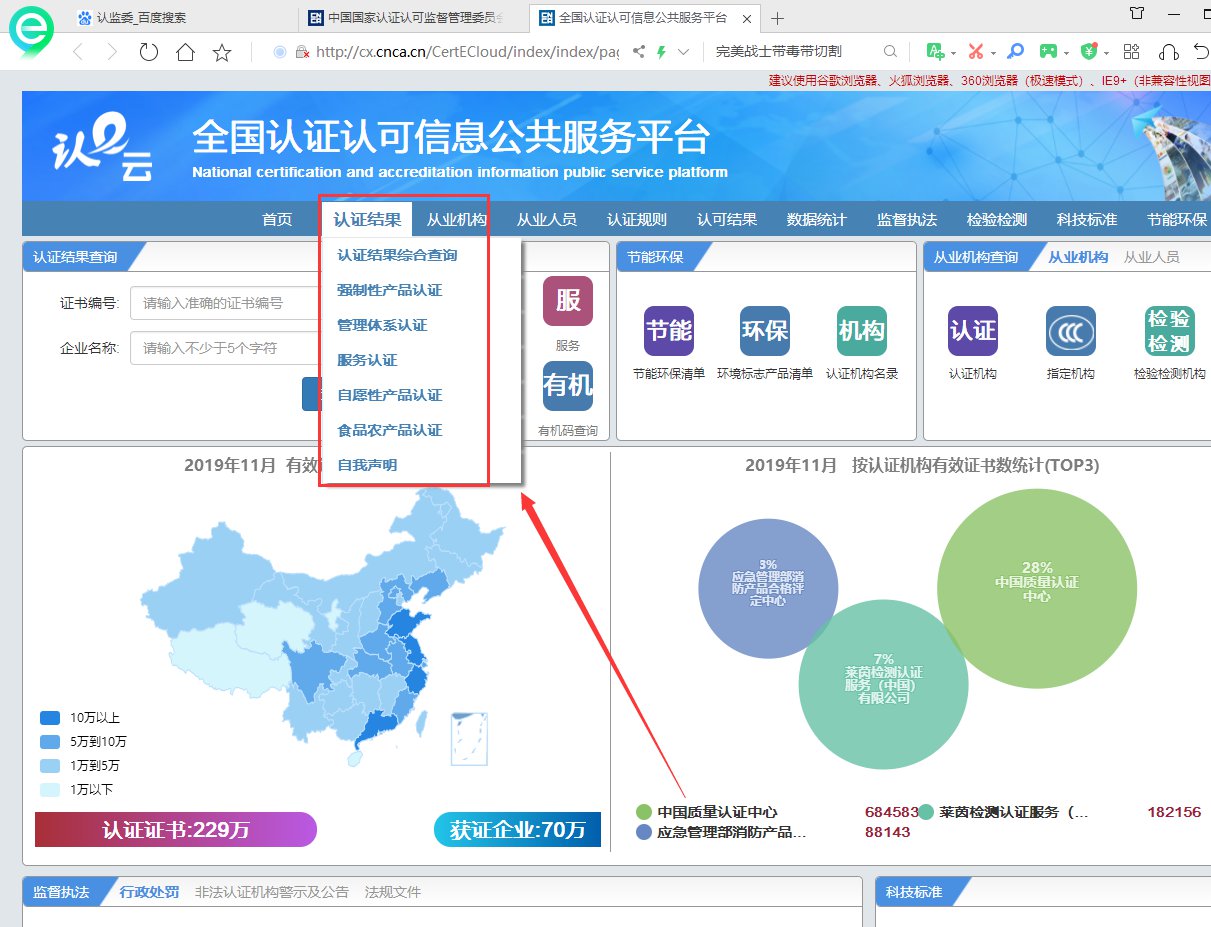This screenshot has height=927, width=1211.
Task: Choose 管理体系认证 in the dropdown
Action: (382, 325)
